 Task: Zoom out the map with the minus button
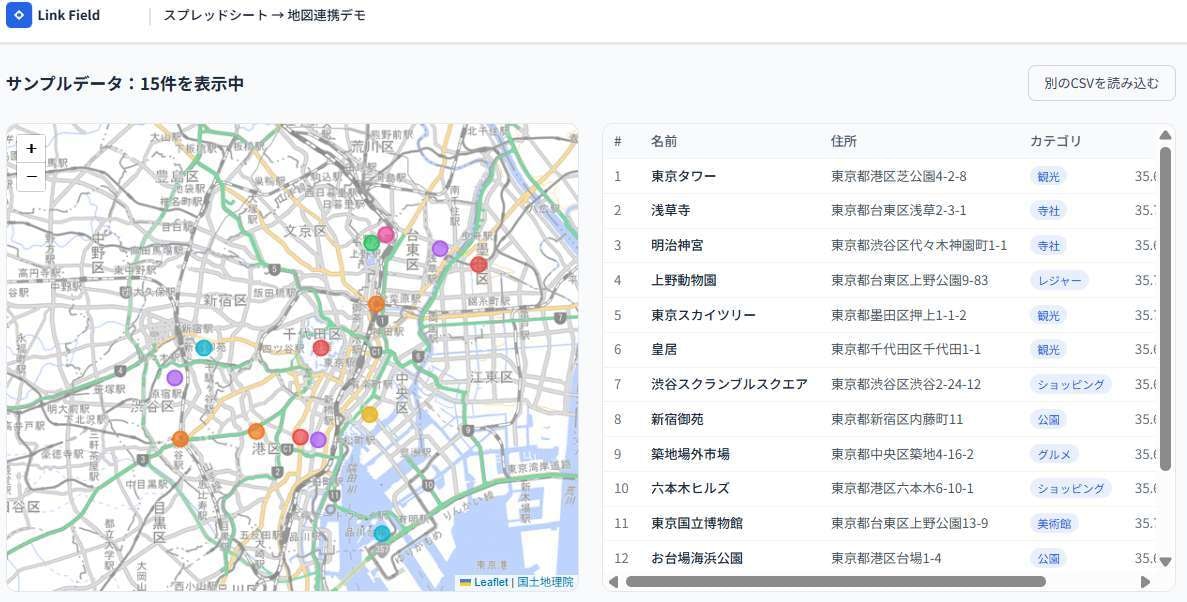[31, 176]
